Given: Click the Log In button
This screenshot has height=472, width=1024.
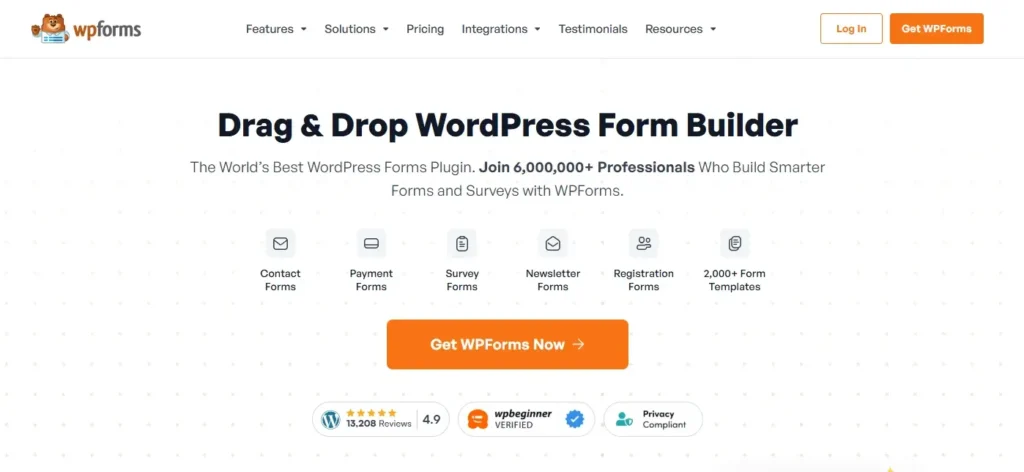Looking at the screenshot, I should pos(852,29).
